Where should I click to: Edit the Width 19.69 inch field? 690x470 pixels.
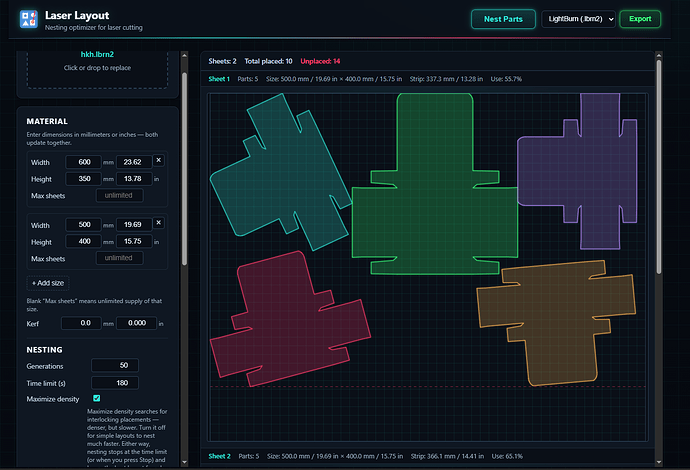point(134,224)
